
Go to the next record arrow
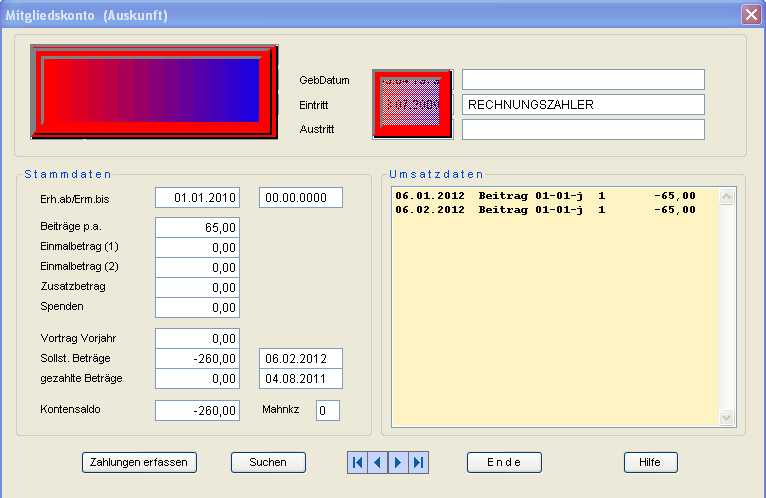click(398, 462)
